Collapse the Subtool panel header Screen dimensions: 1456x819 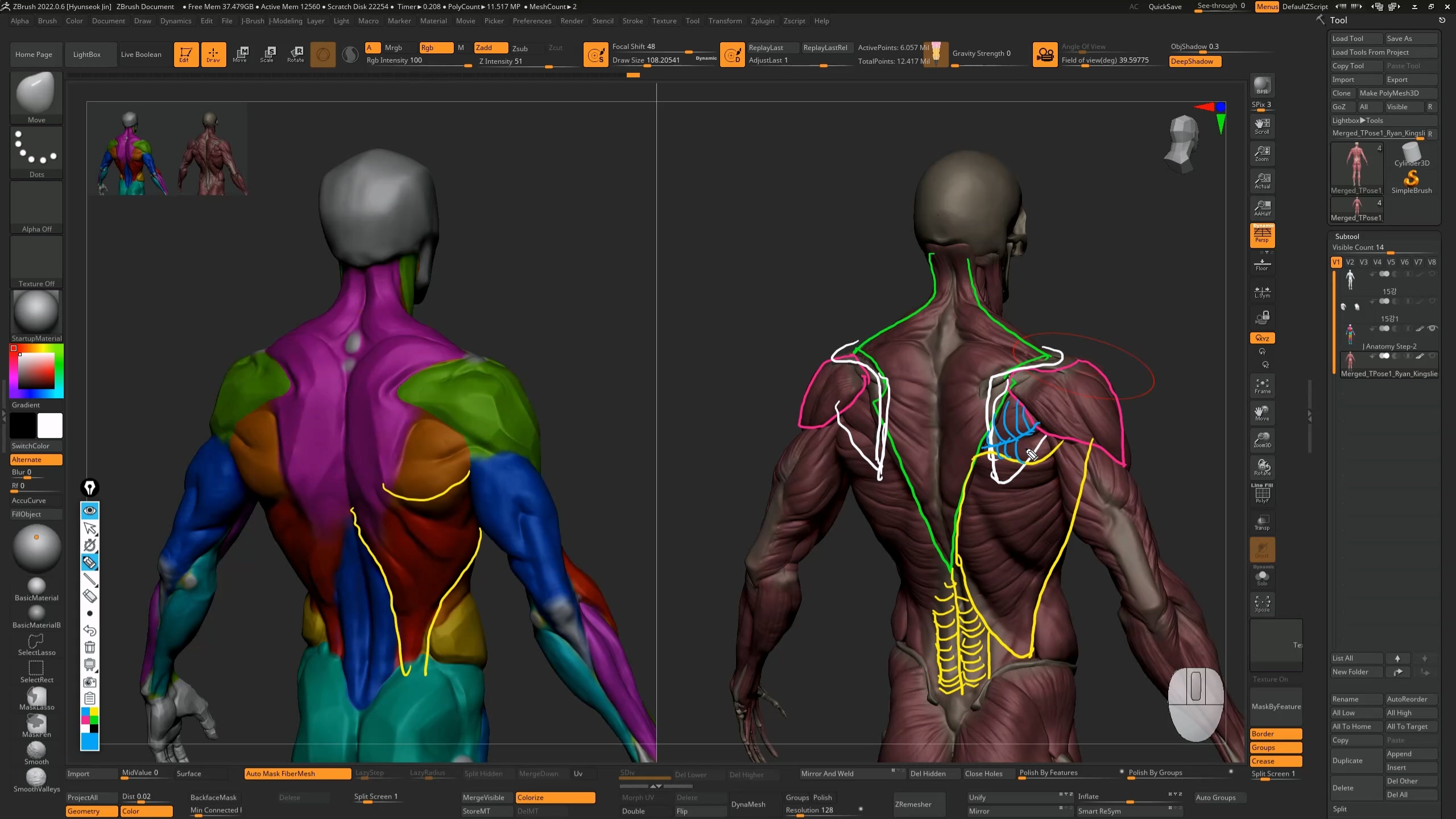click(1347, 236)
